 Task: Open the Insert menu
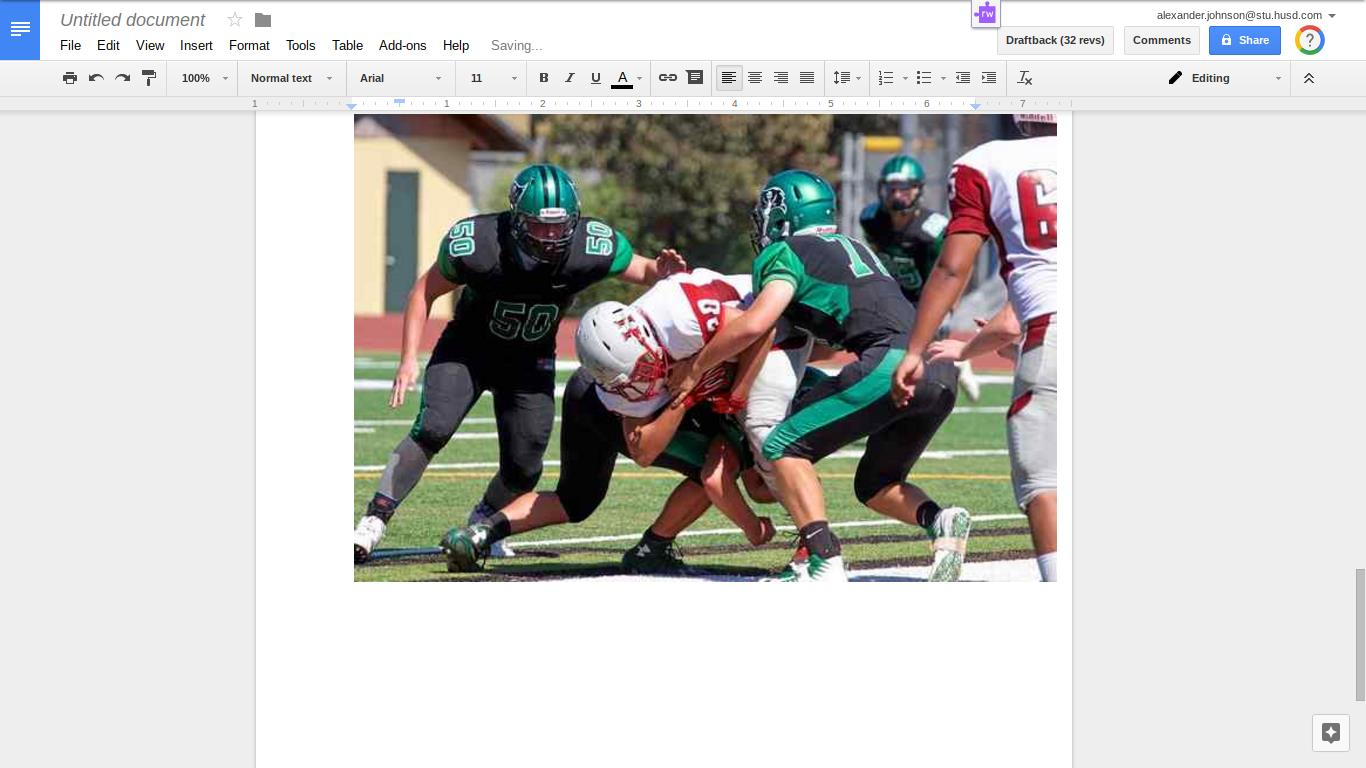tap(196, 45)
